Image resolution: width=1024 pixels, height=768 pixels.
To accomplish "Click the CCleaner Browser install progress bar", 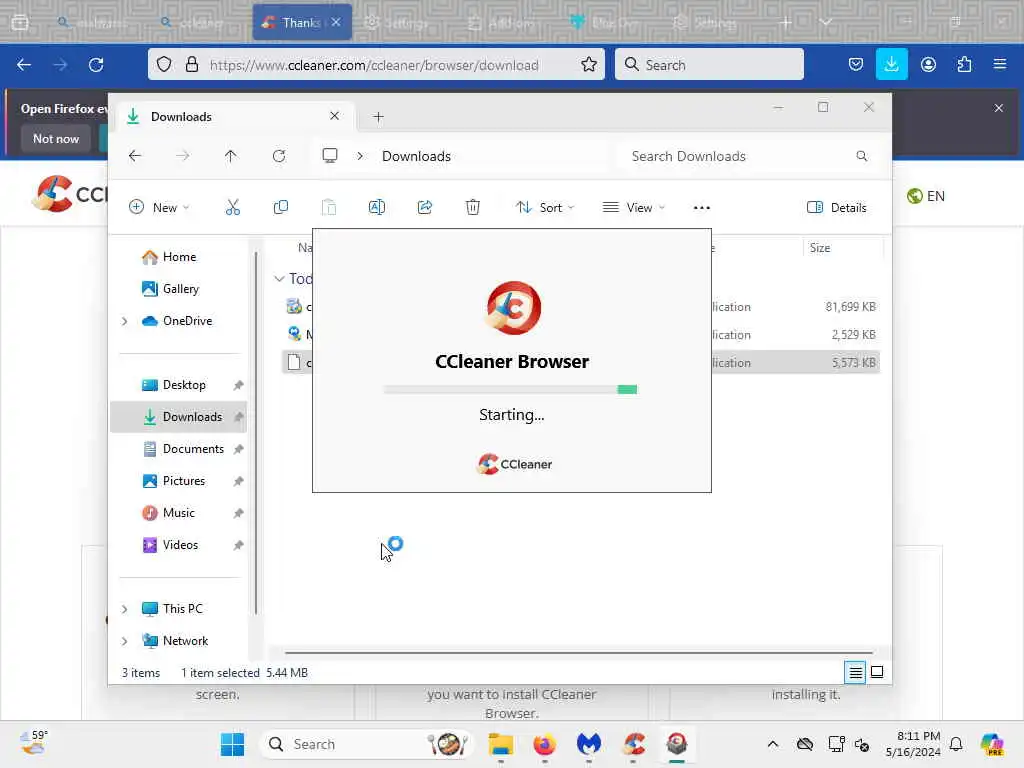I will coord(511,390).
